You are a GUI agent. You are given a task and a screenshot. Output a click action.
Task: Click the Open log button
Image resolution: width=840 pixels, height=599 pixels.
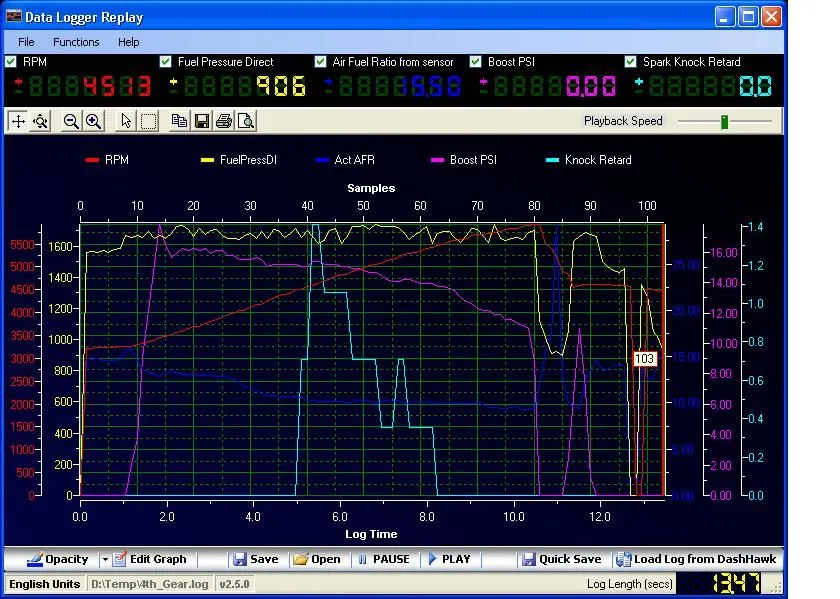(x=317, y=559)
